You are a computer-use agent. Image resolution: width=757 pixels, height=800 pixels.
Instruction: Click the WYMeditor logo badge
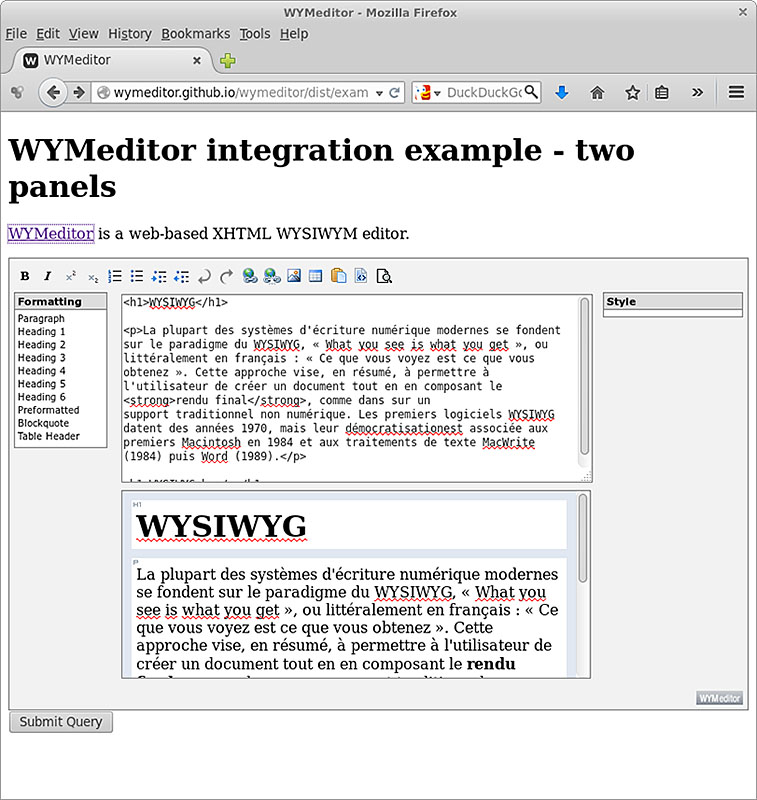click(719, 698)
